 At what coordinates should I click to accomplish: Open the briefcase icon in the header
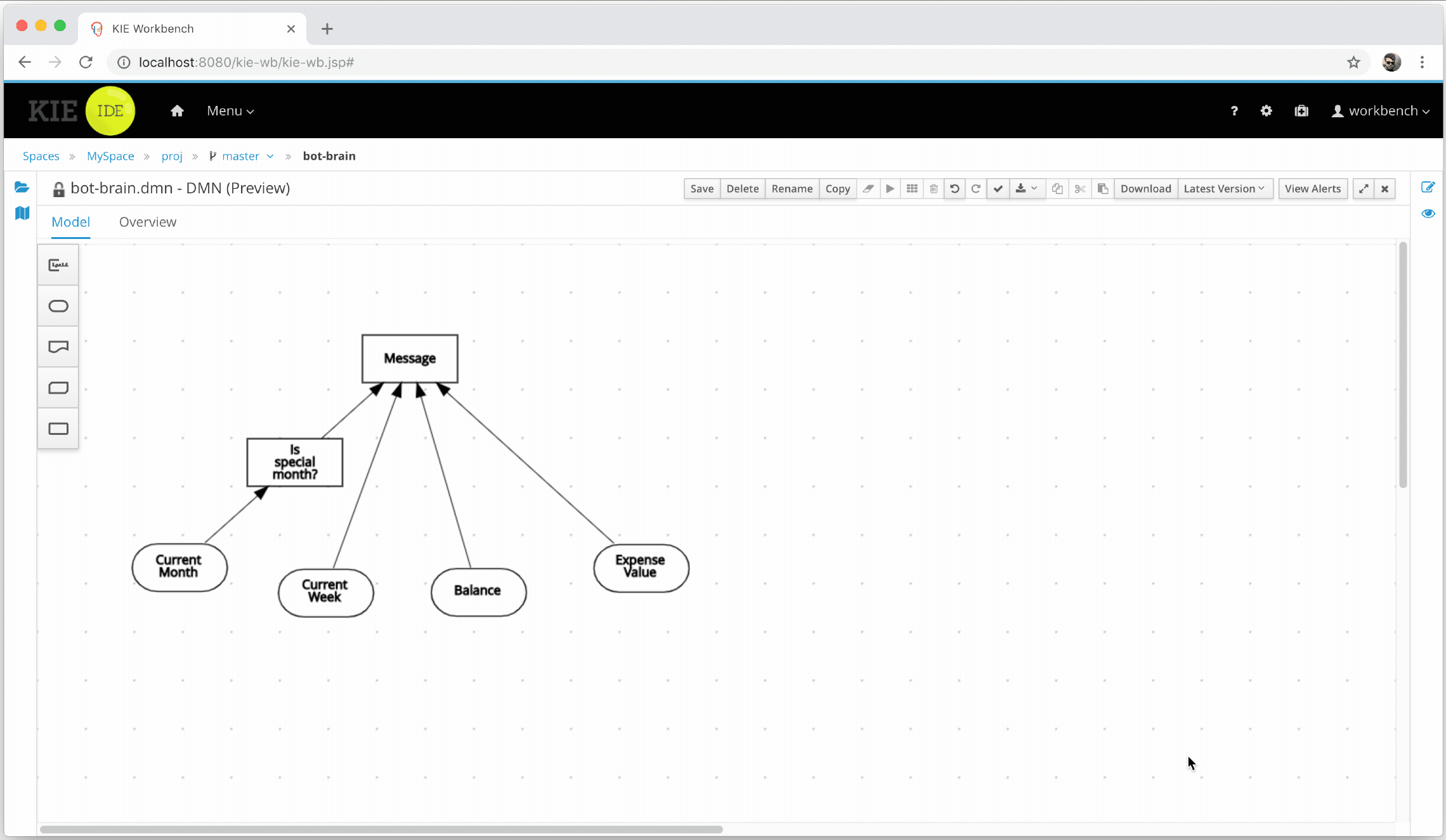[1301, 111]
